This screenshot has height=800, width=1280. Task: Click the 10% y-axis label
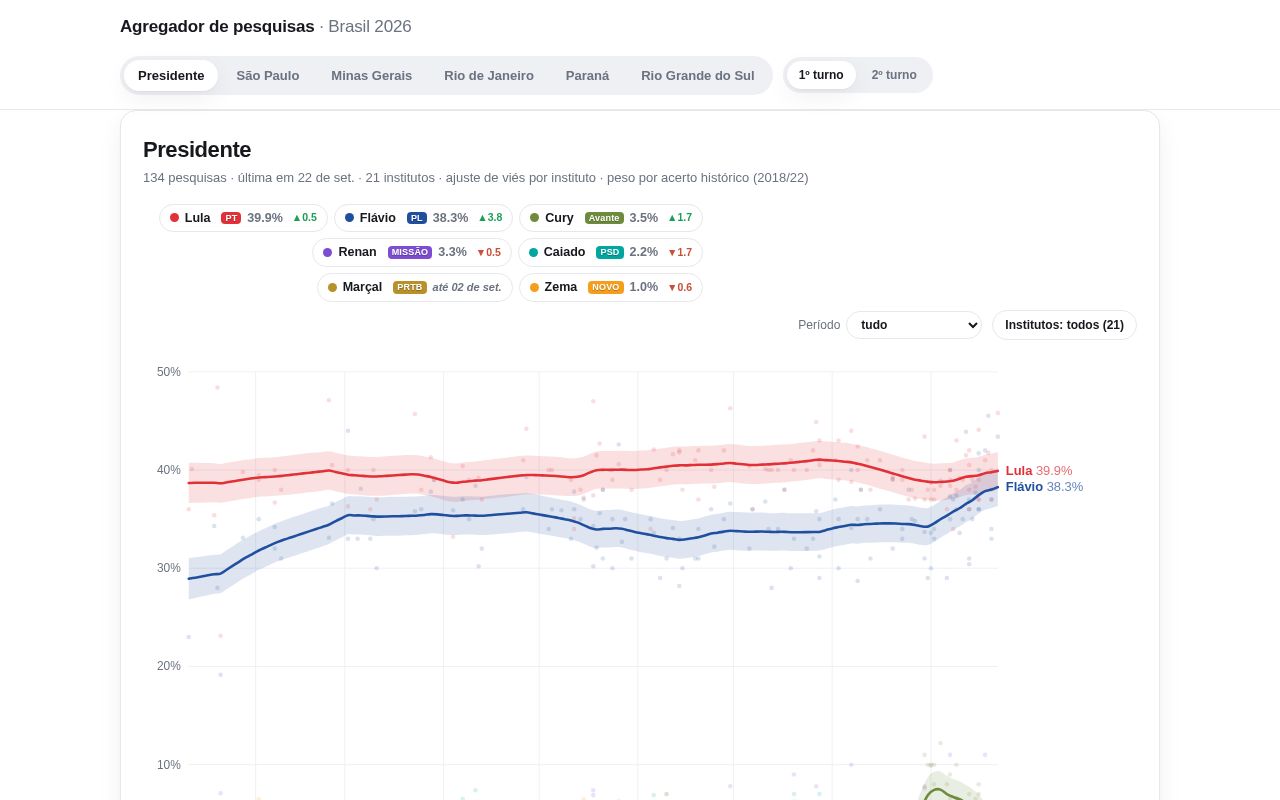pyautogui.click(x=169, y=765)
